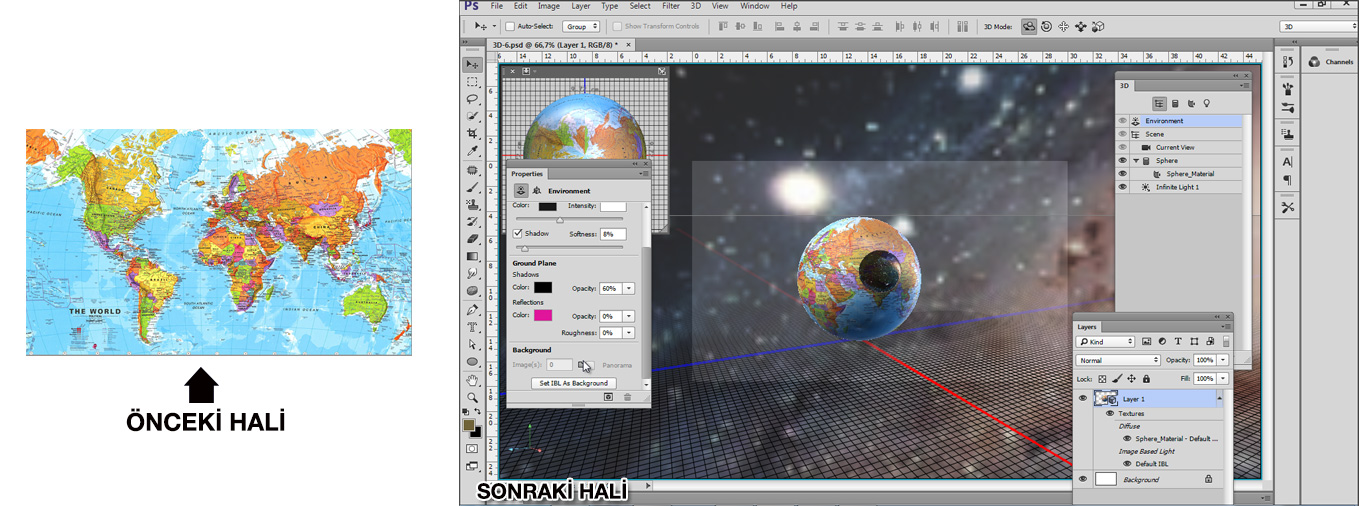Open the Fill 100% dropdown arrow
This screenshot has height=506, width=1359.
coord(1222,379)
